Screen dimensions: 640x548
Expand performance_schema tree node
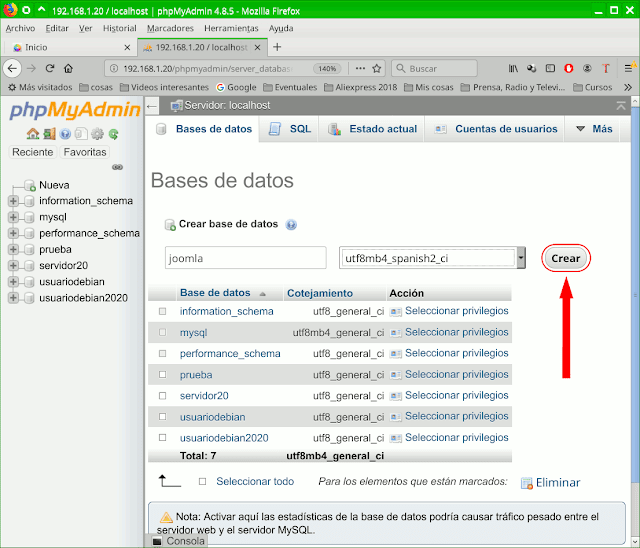click(13, 233)
